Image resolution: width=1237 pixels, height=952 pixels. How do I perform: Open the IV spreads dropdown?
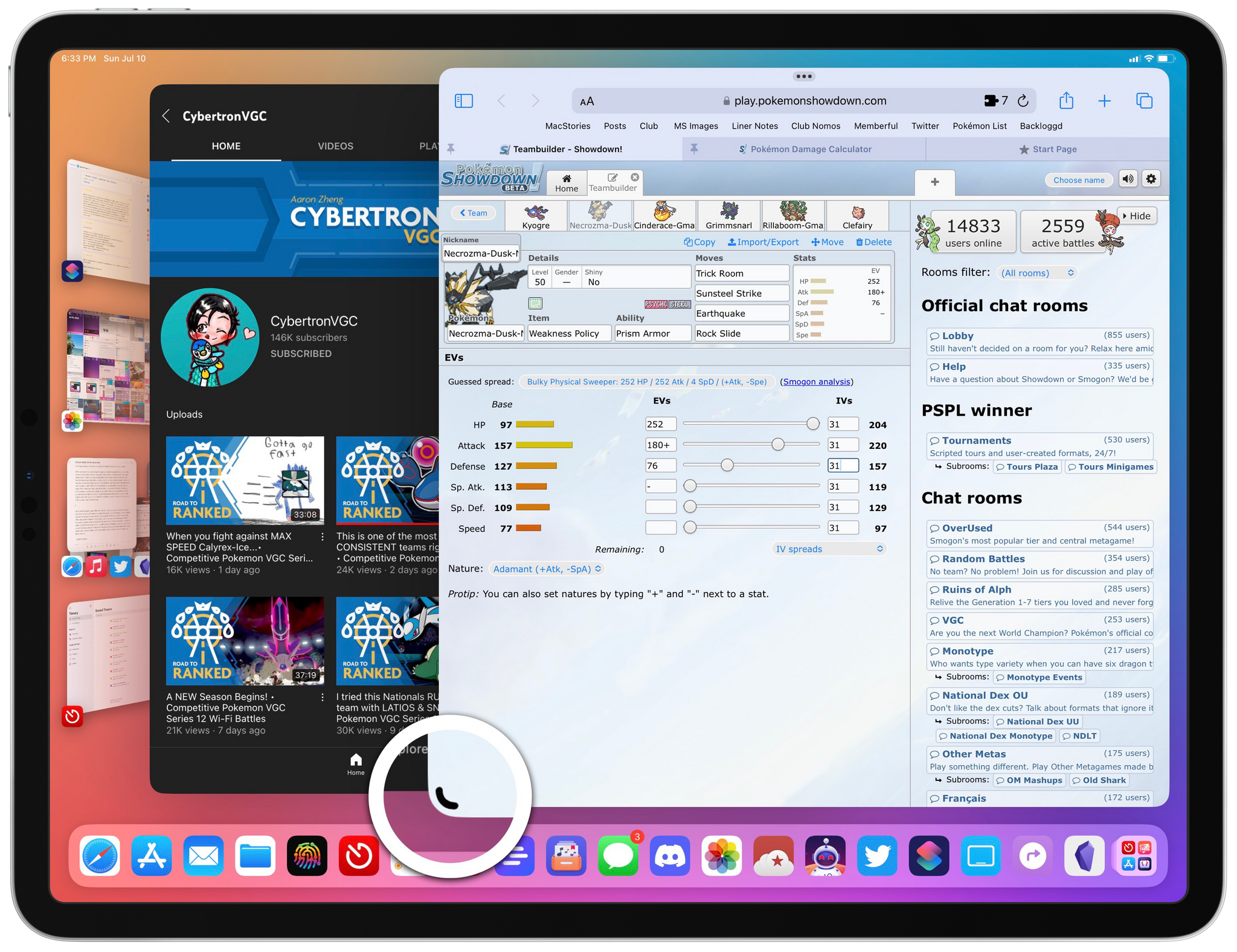click(829, 548)
